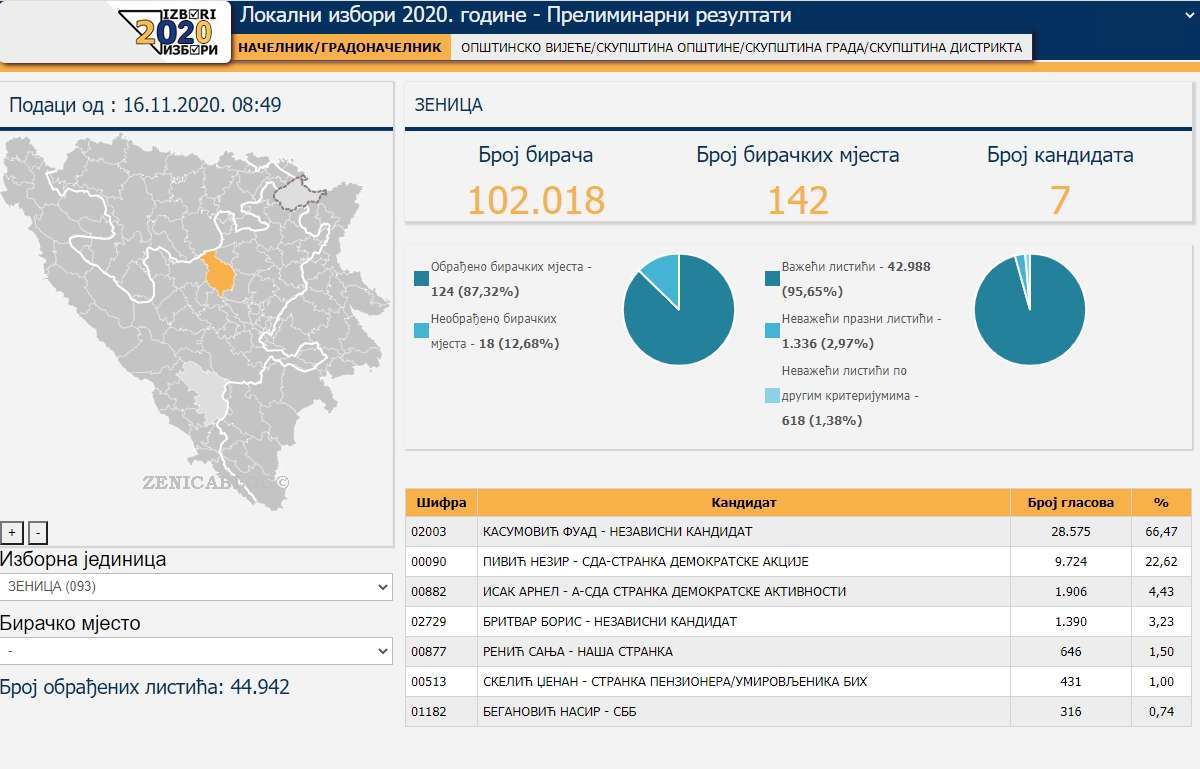Click the Кандидат column header
Screen dimensions: 1200x769
tap(743, 502)
